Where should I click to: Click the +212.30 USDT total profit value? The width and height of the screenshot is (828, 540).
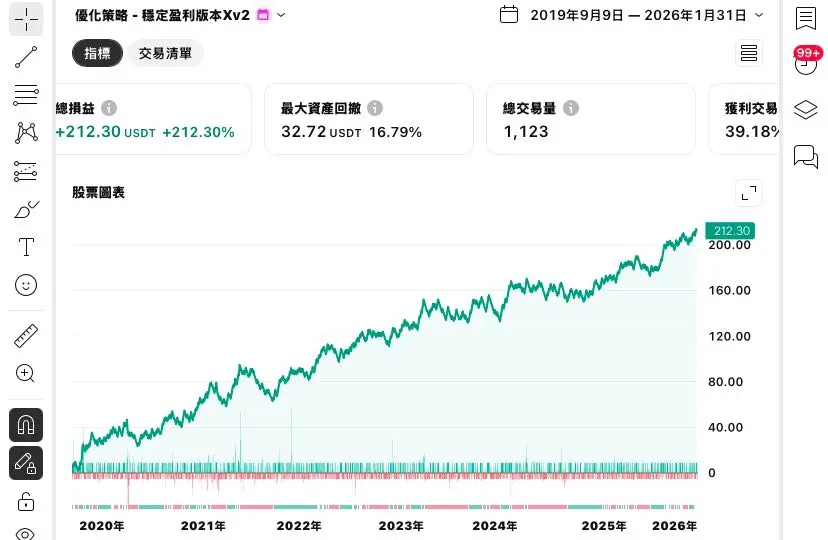106,132
